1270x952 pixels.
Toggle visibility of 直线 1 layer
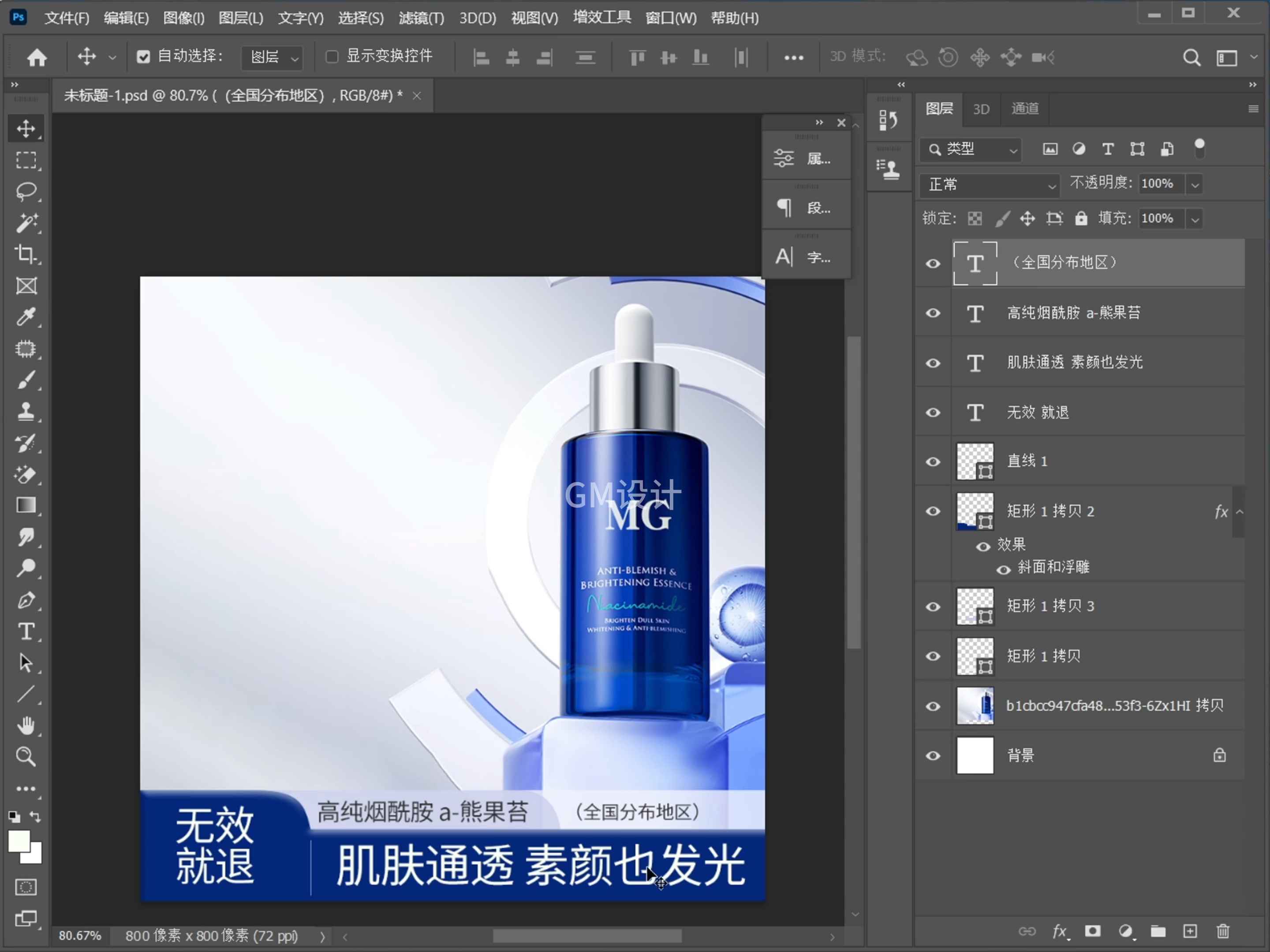pyautogui.click(x=932, y=462)
